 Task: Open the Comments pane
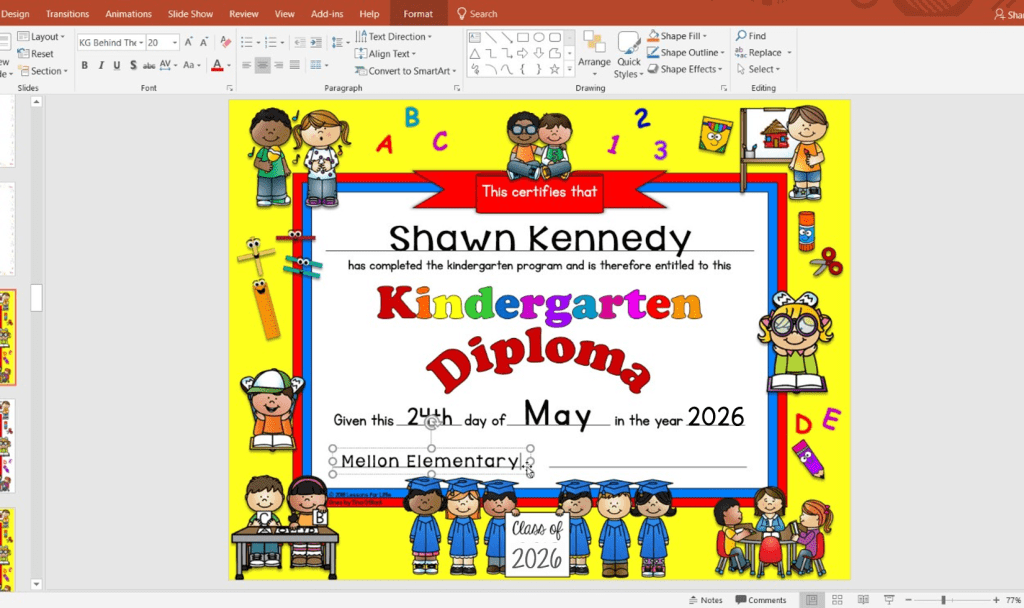point(761,600)
